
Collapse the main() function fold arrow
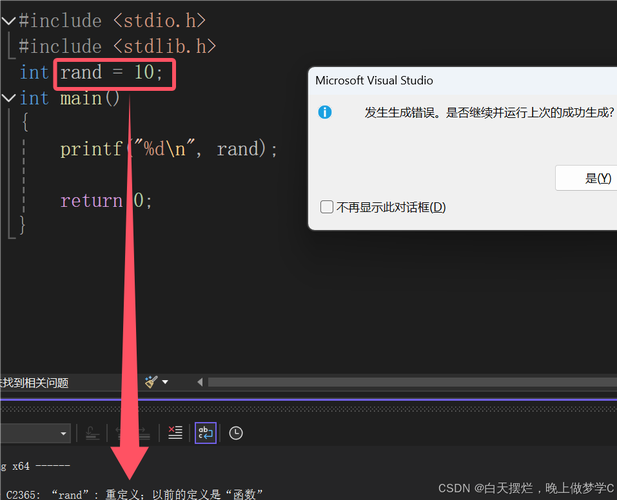tap(9, 98)
